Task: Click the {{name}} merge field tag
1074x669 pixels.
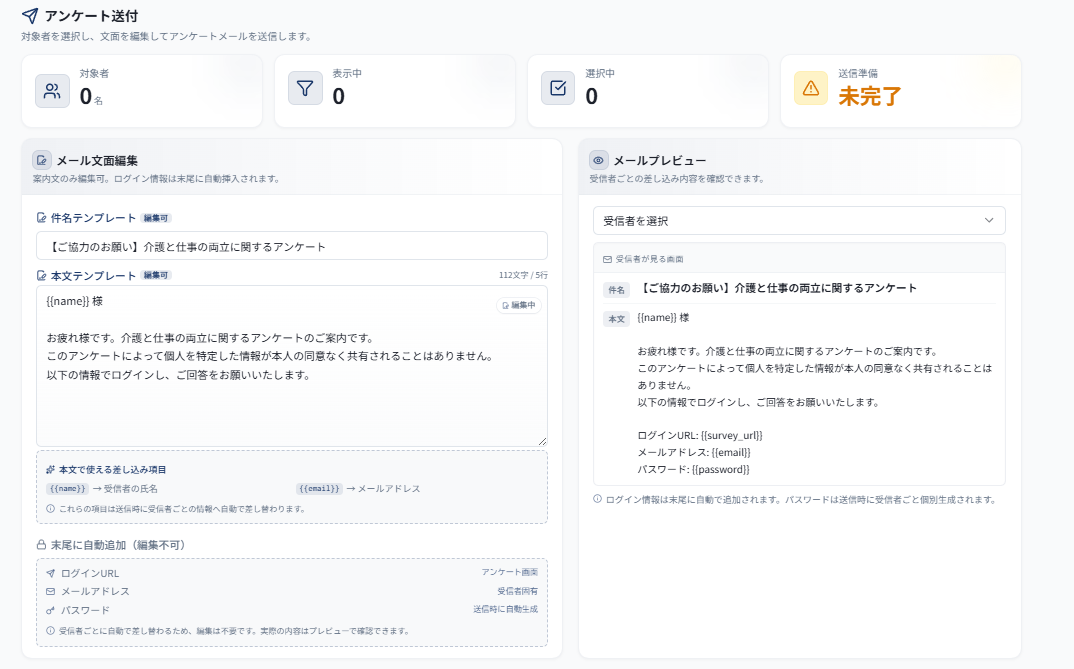Action: pos(68,489)
